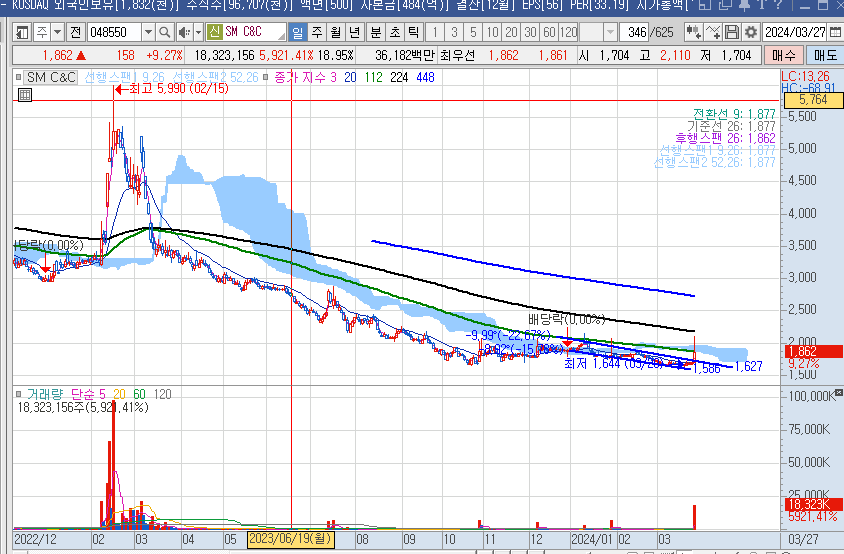Click the 448 moving average legend
Image resolution: width=844 pixels, height=554 pixels.
click(425, 77)
